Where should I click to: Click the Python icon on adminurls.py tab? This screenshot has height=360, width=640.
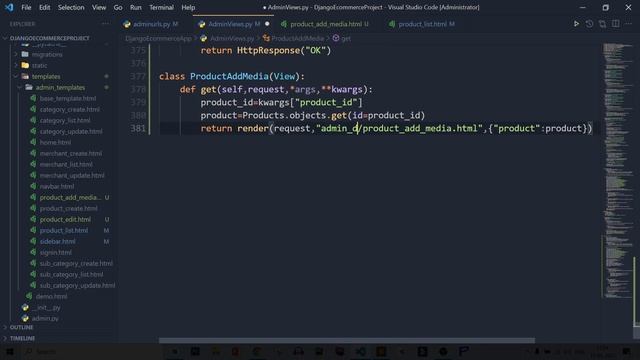pos(127,24)
